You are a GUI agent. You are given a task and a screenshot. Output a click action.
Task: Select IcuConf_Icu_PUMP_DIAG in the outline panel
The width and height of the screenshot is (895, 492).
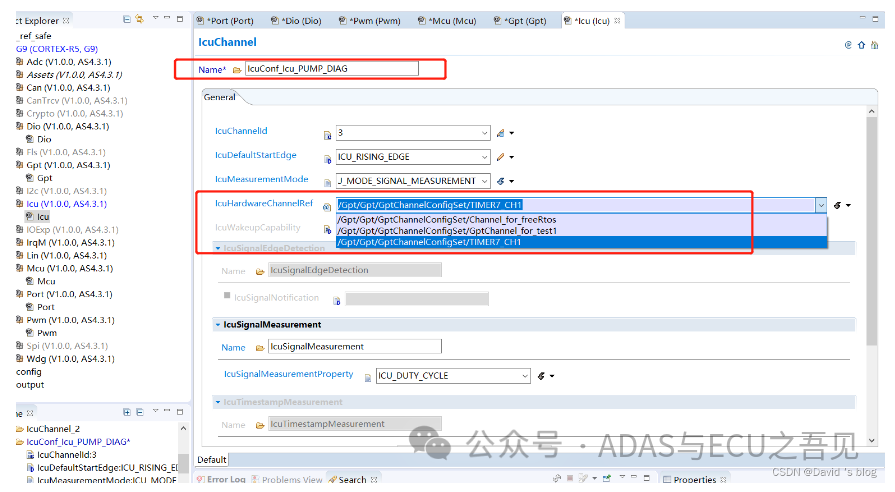click(x=78, y=442)
